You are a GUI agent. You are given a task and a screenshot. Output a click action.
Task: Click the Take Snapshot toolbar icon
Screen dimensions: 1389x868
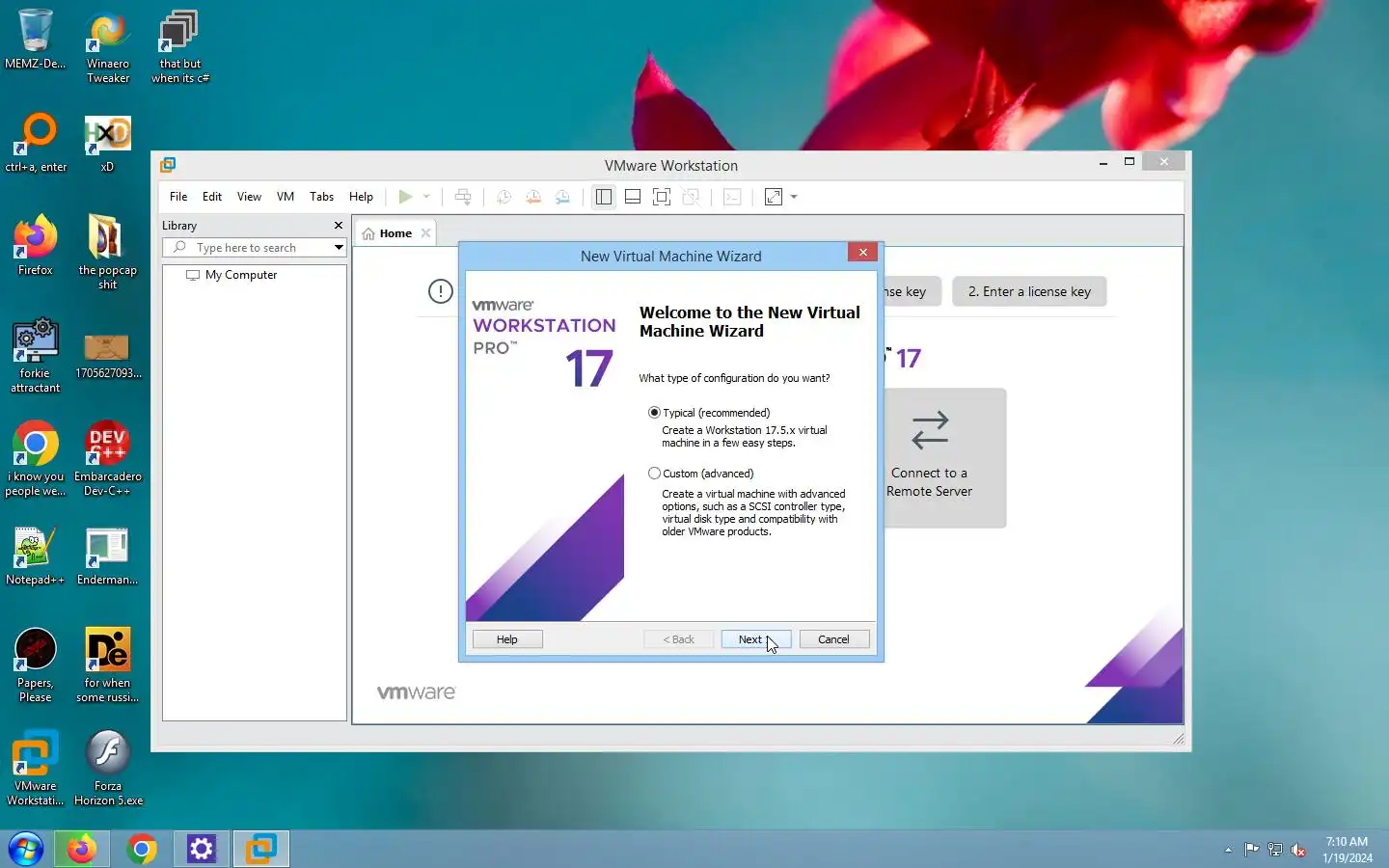click(504, 197)
